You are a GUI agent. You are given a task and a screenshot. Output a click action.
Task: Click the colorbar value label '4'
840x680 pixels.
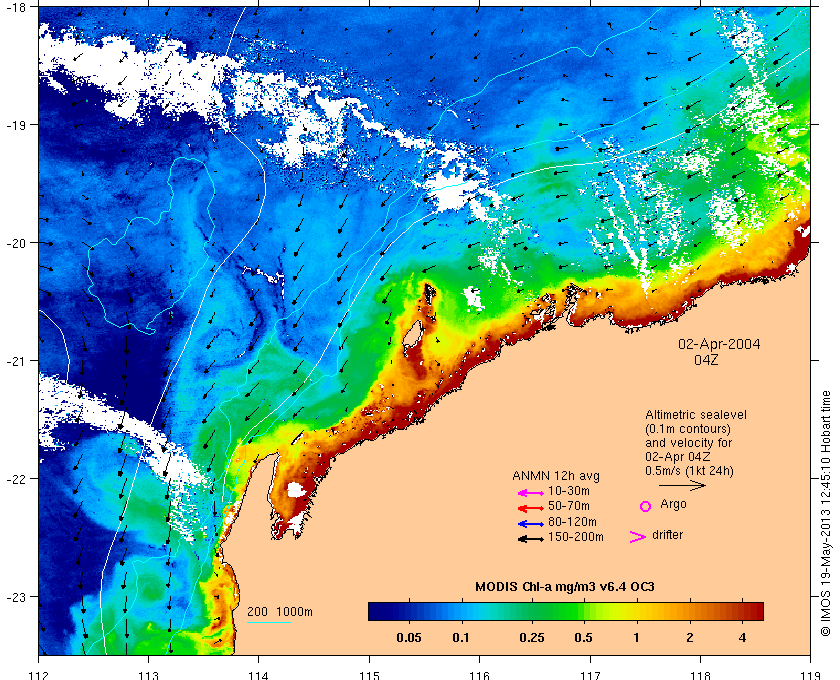pos(742,638)
